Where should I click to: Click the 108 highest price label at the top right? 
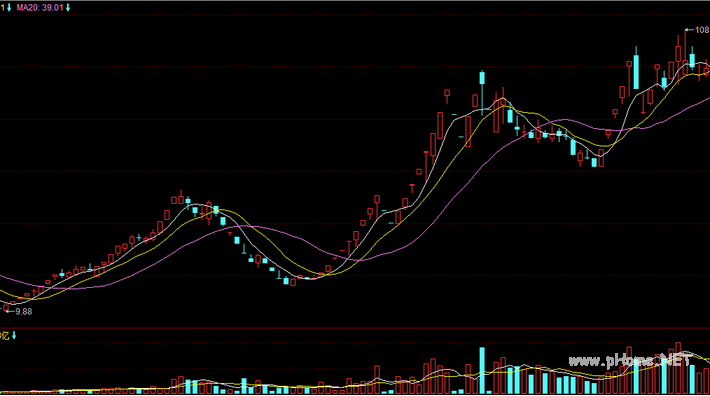(702, 30)
